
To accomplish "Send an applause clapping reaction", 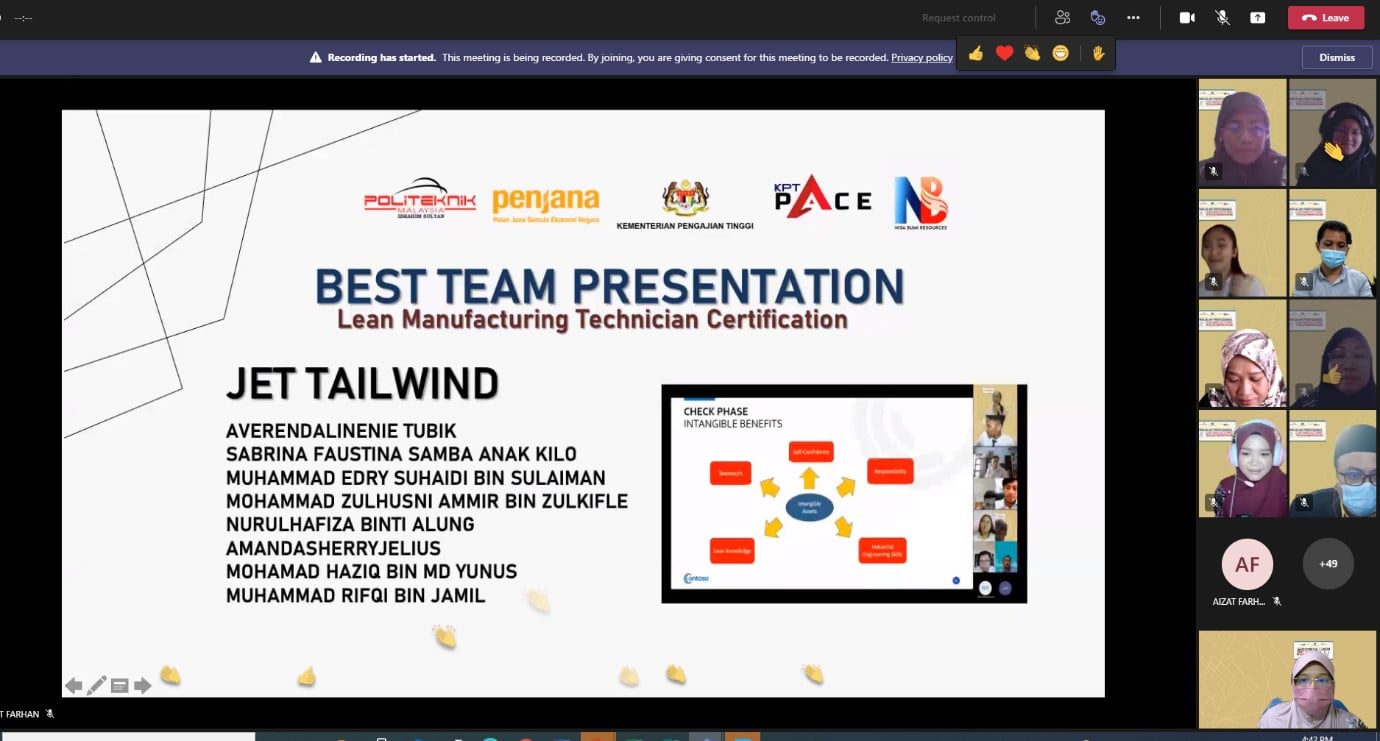I will (x=1032, y=53).
